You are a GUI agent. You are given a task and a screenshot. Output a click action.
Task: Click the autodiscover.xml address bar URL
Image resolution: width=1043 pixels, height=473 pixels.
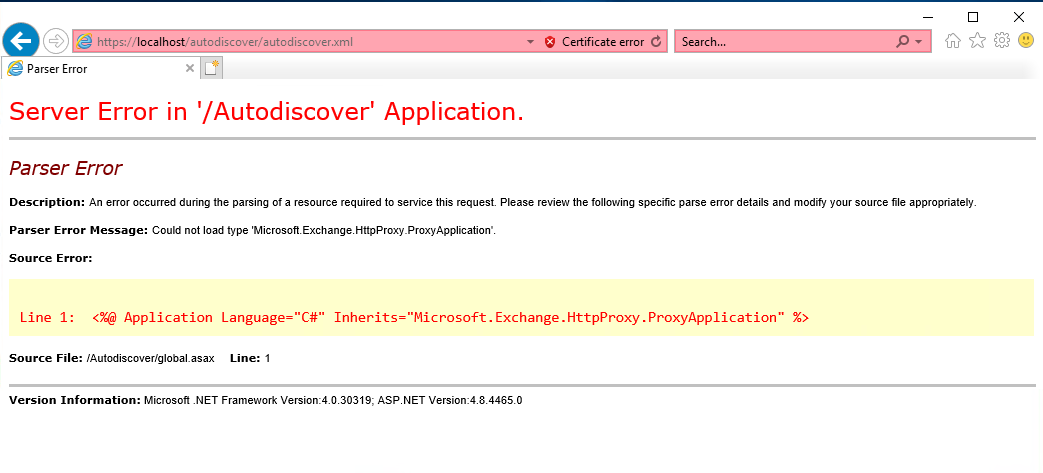click(x=225, y=42)
